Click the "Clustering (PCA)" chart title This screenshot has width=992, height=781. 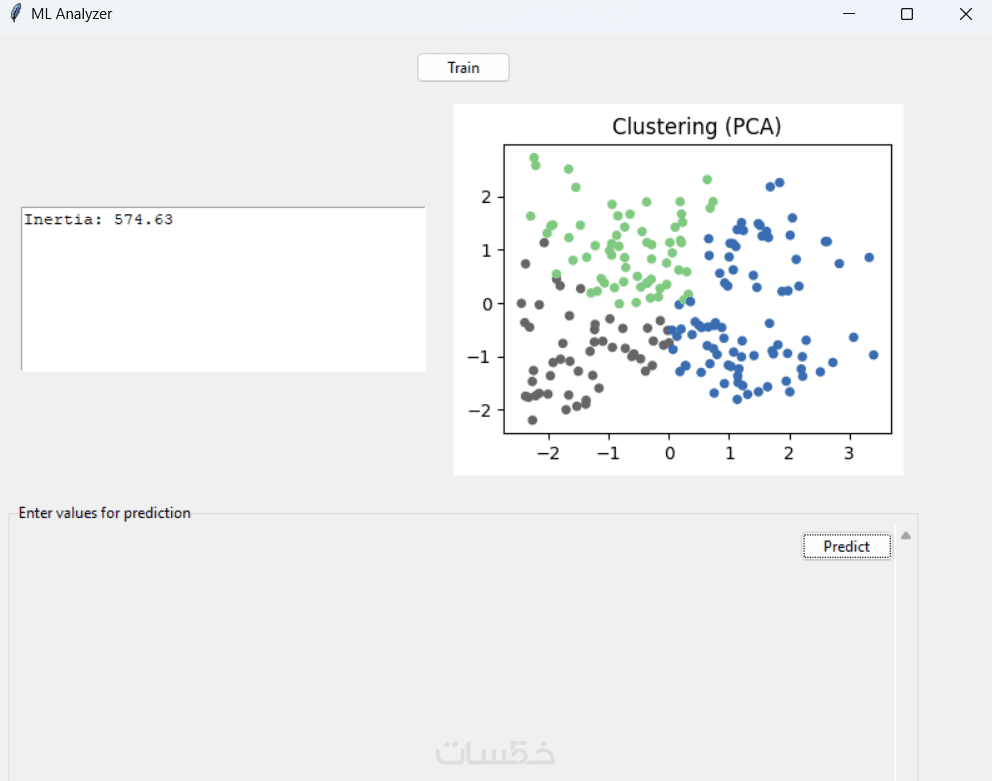click(x=696, y=127)
